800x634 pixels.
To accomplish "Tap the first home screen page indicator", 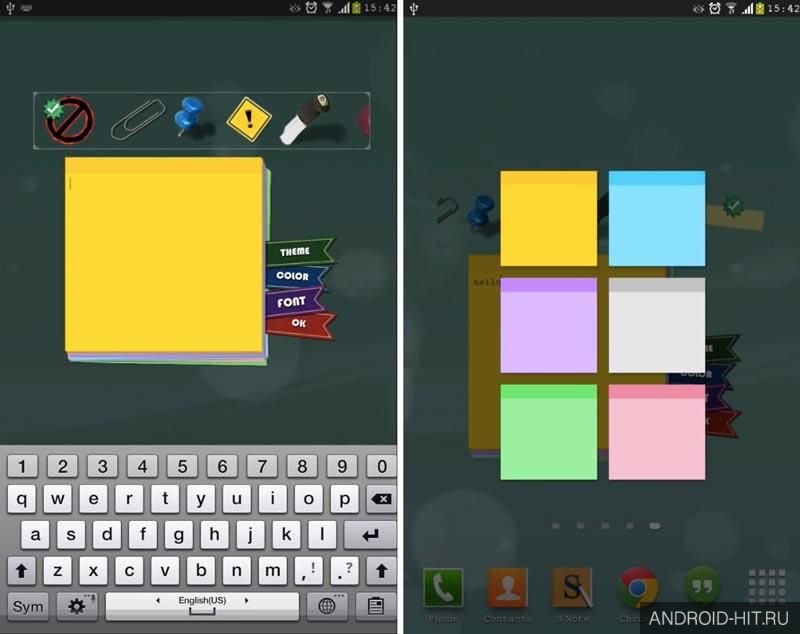I will (x=556, y=526).
